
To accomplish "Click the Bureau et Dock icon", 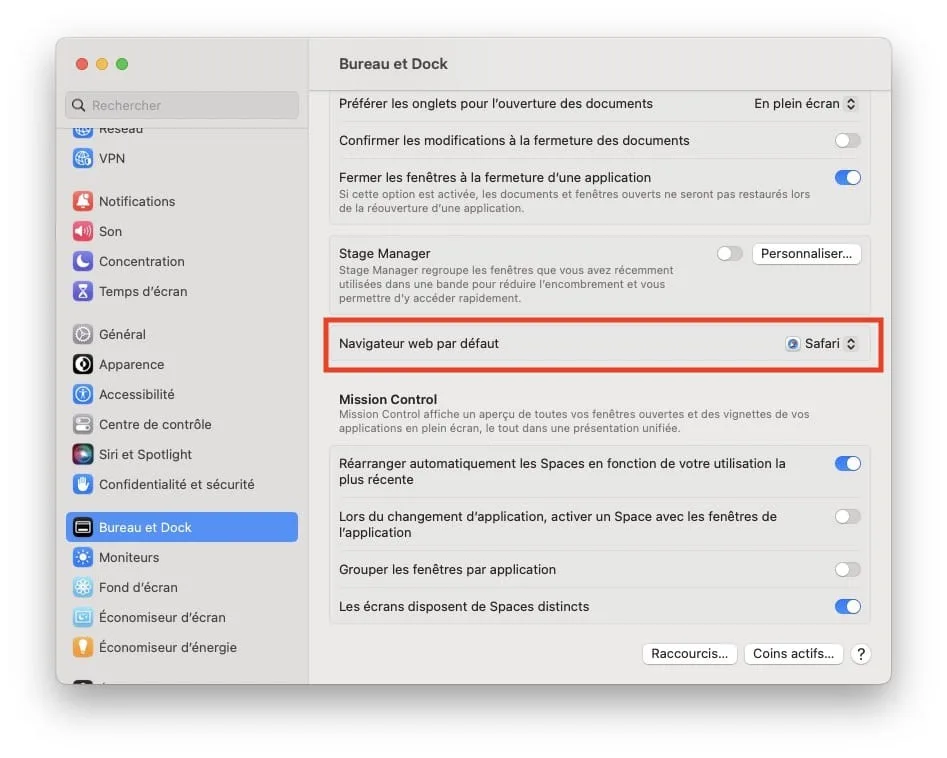I will tap(83, 527).
